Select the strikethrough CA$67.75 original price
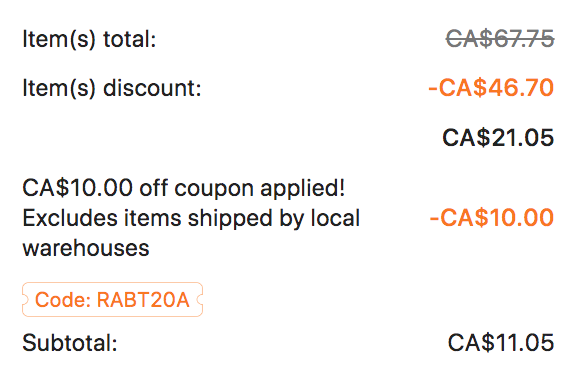The width and height of the screenshot is (586, 392). point(500,39)
